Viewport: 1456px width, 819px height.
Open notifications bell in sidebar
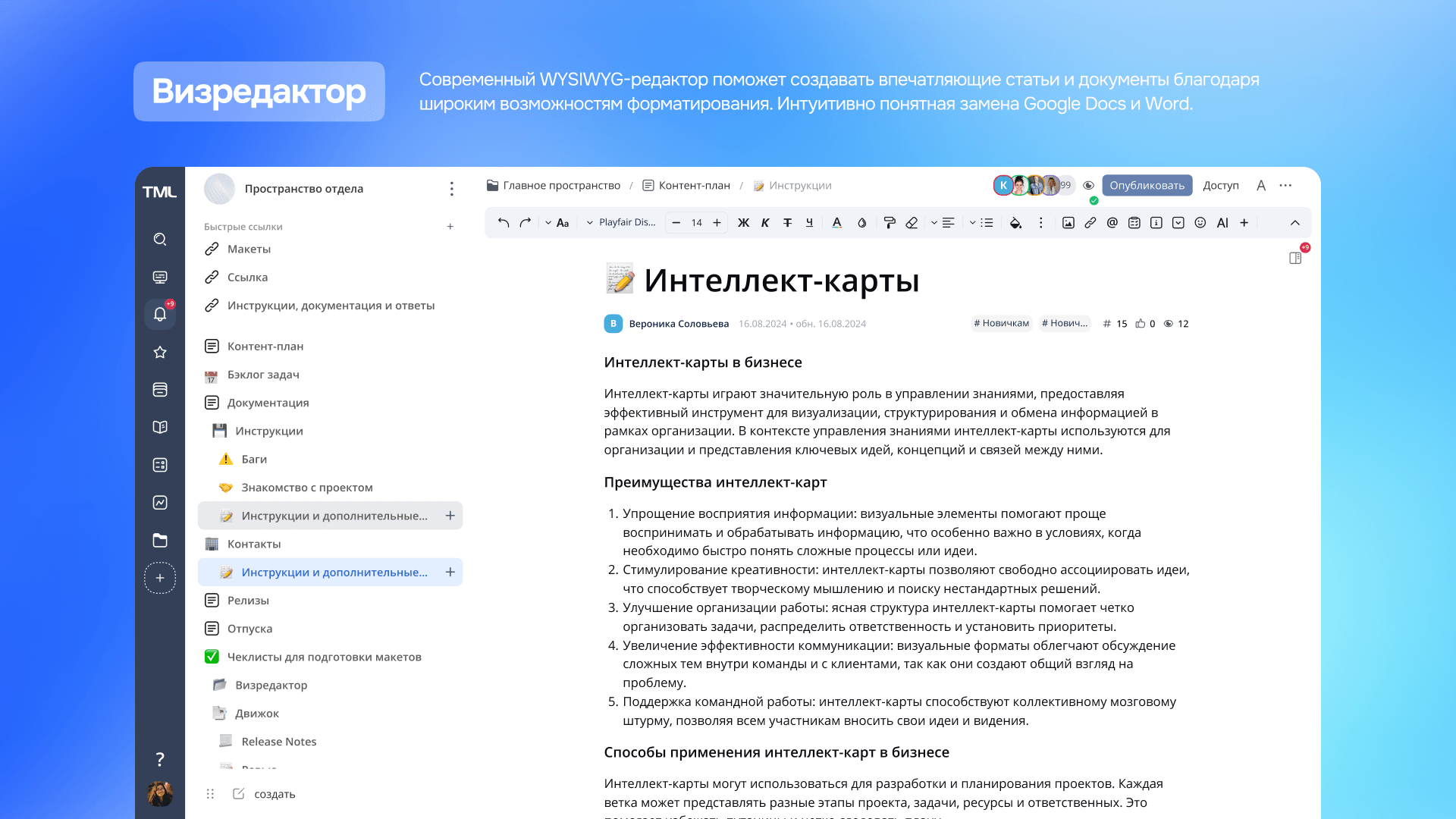160,314
